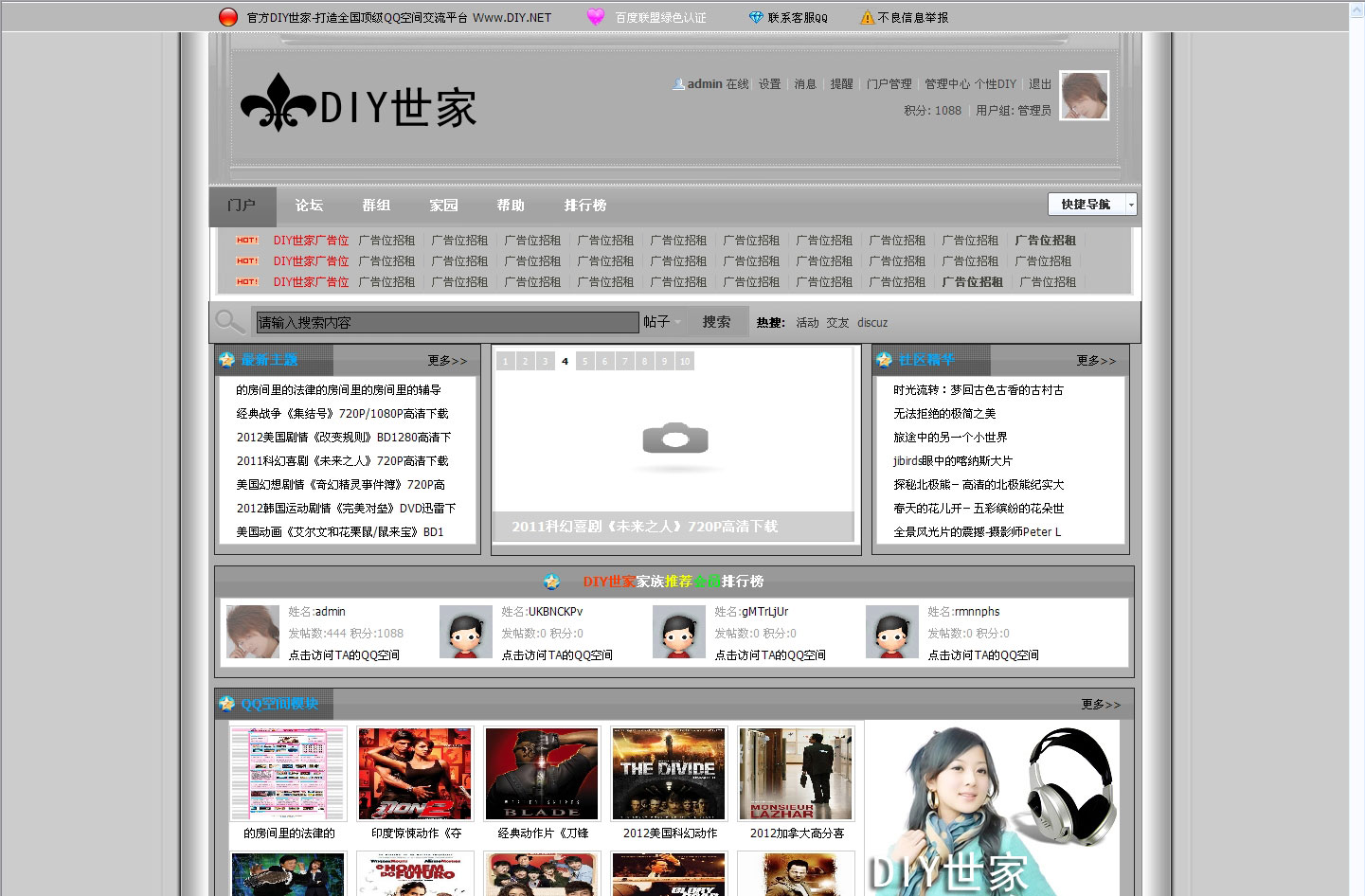This screenshot has height=896, width=1365.
Task: Go to the 家园 tab
Action: 443,206
